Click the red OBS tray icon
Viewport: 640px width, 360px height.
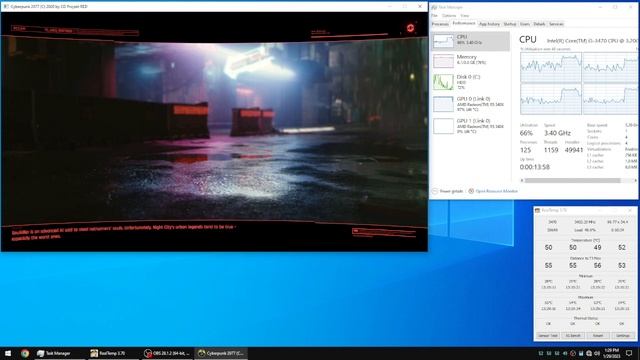(573, 353)
